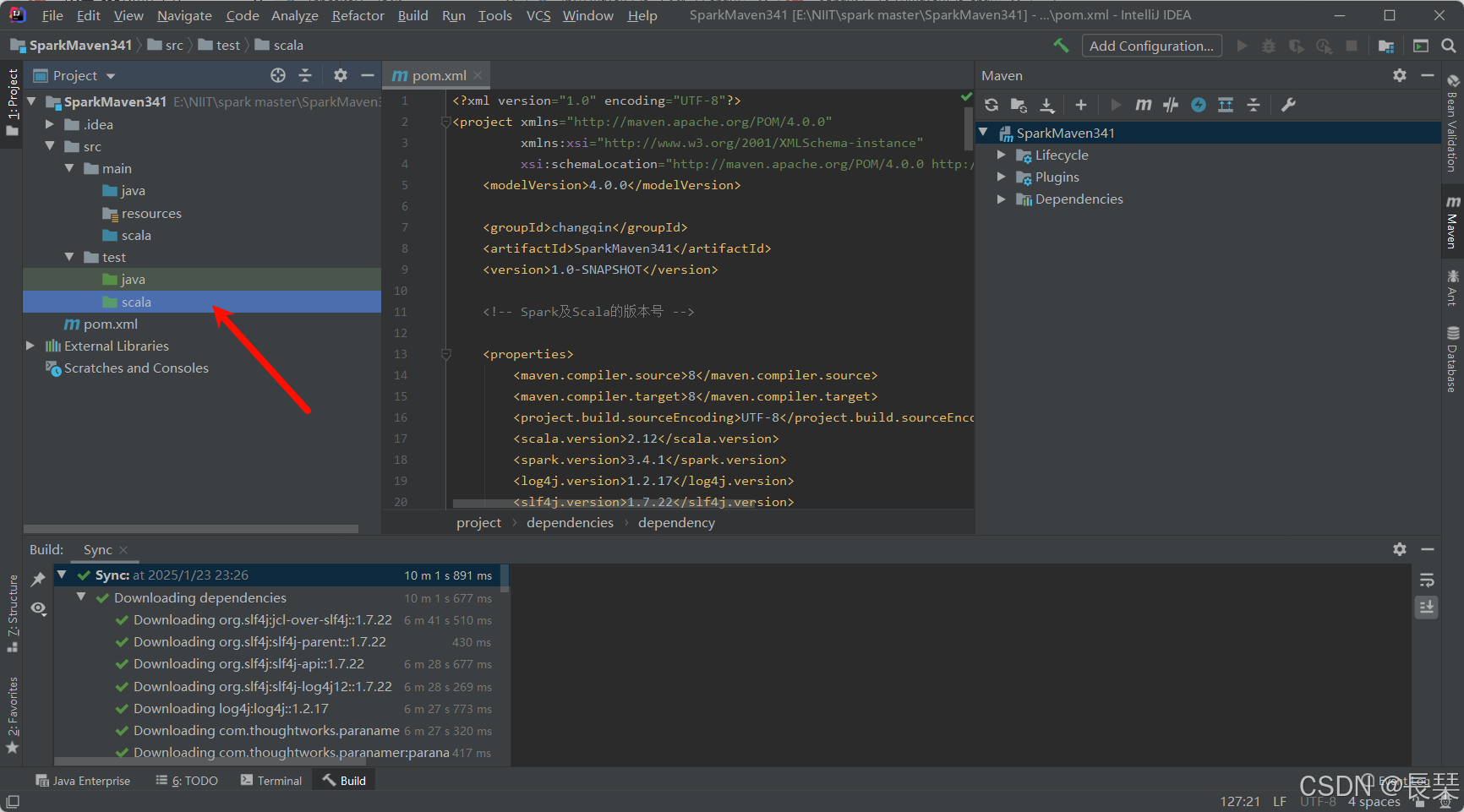Toggle Skip Tests mode in Maven toolbar
Viewport: 1464px width, 812px height.
[x=1199, y=105]
